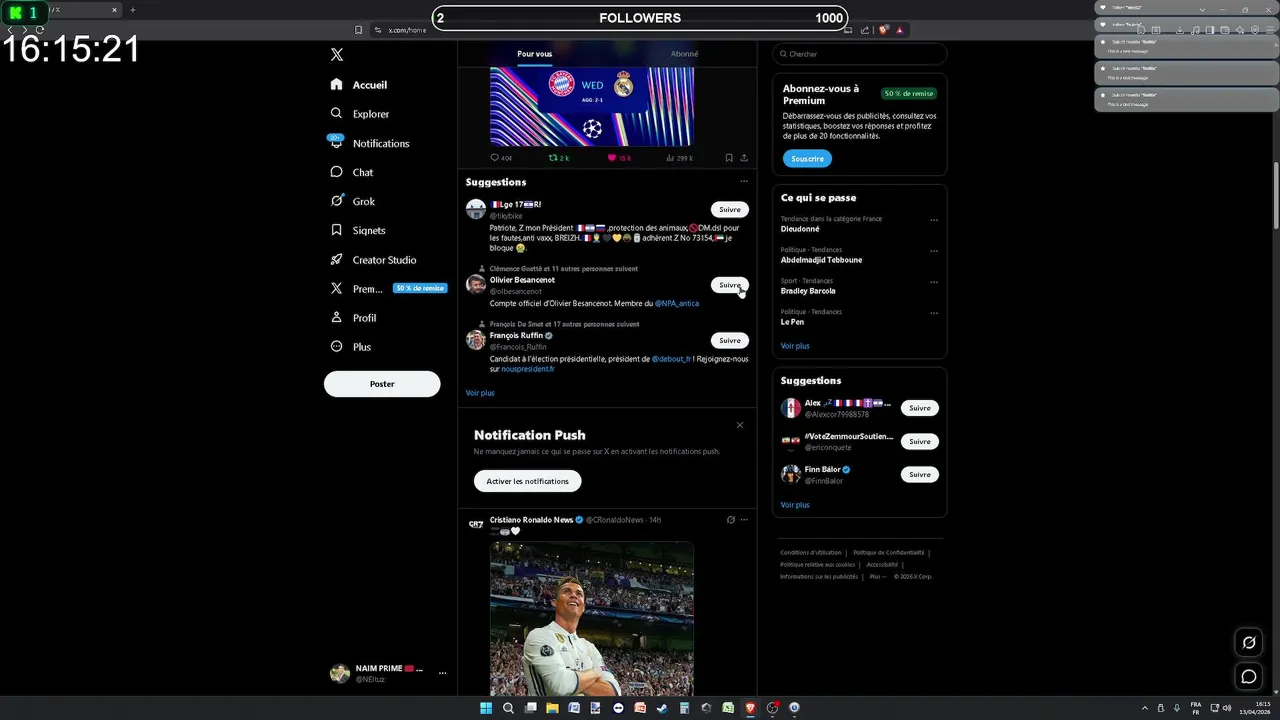
Task: Follow Alex @Alexcor79988578
Action: tap(919, 408)
